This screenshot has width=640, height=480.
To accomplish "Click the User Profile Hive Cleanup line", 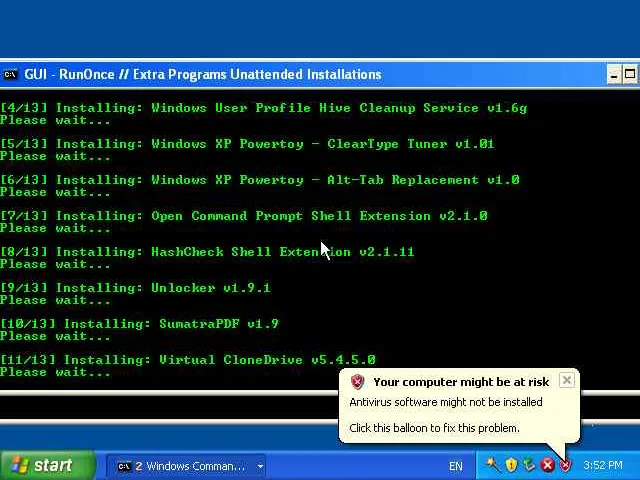I will [264, 108].
